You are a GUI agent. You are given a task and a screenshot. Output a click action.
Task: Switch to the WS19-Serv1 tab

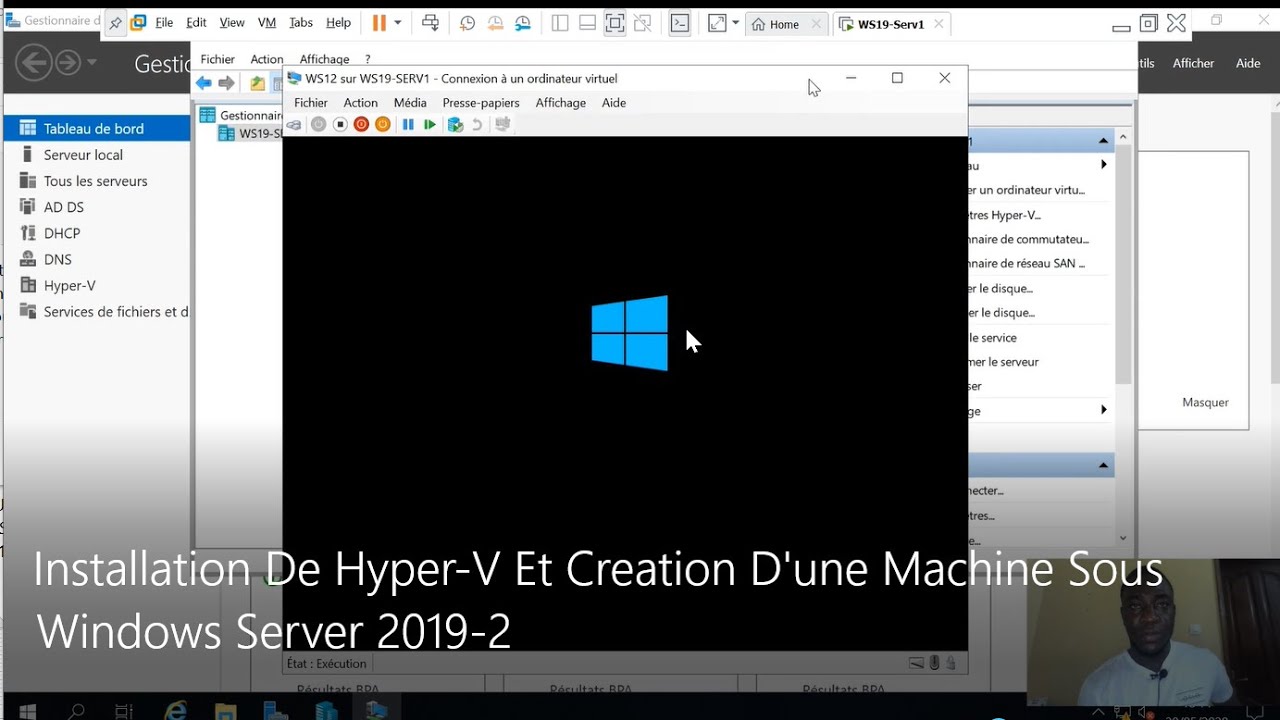click(x=890, y=24)
